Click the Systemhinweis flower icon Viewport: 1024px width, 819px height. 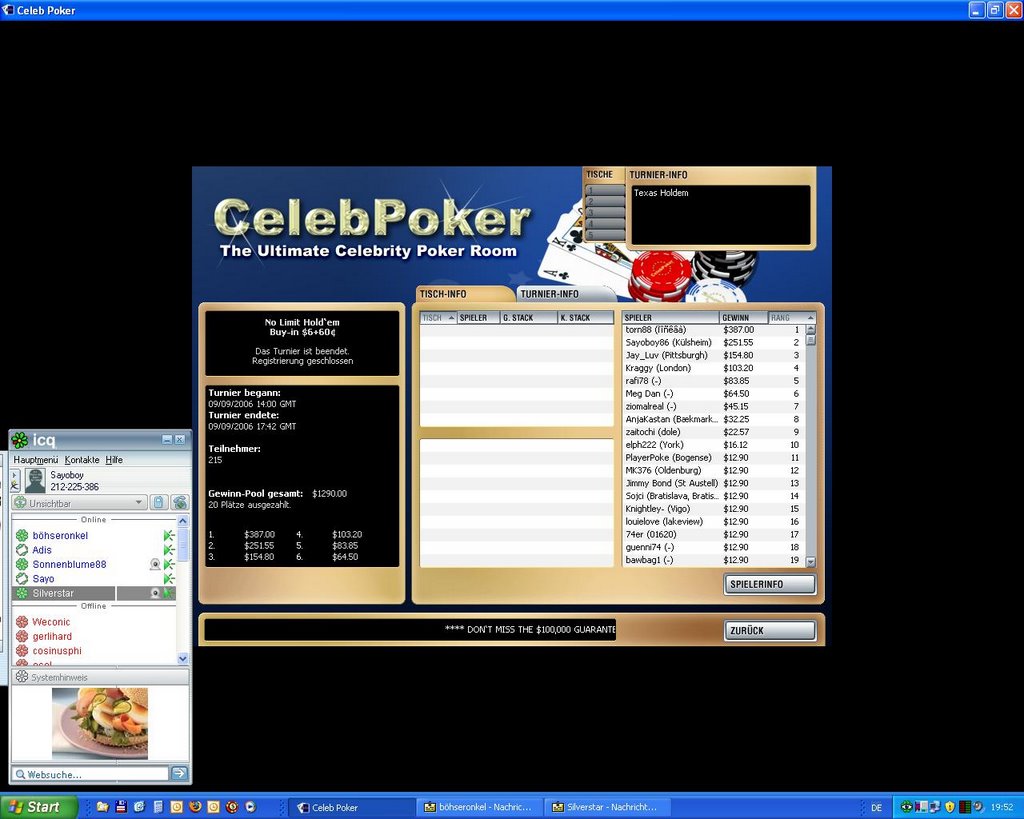coord(22,677)
